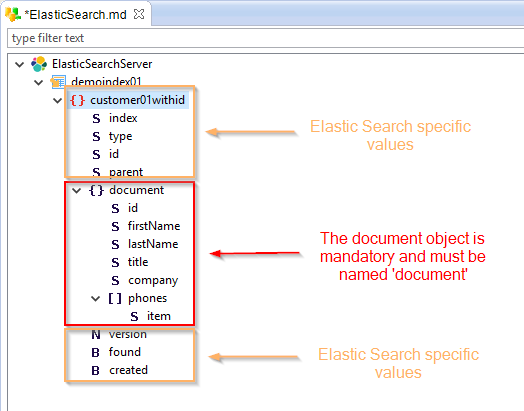Click the S string icon beside type
Image resolution: width=524 pixels, height=411 pixels.
coord(96,136)
